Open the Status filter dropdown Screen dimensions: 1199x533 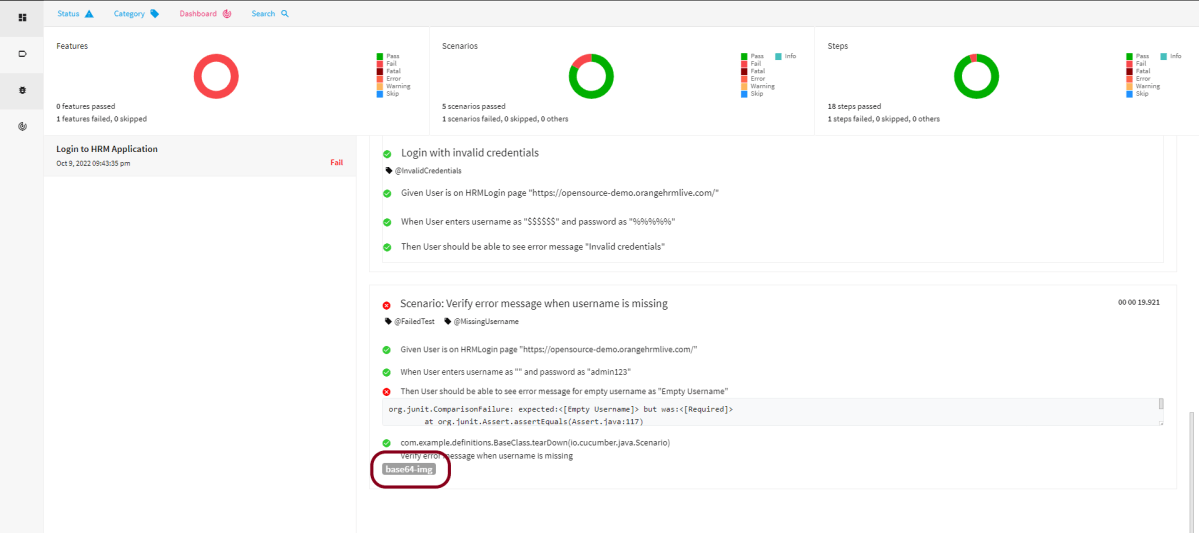click(75, 14)
